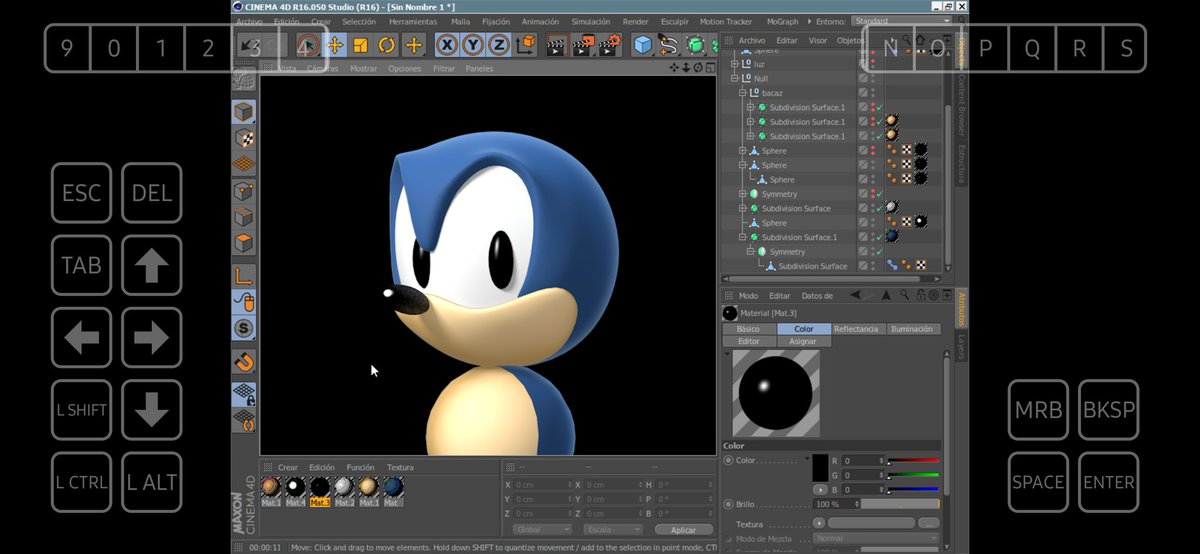Click attributes panel search magnifier icon
The width and height of the screenshot is (1200, 554).
pos(905,296)
